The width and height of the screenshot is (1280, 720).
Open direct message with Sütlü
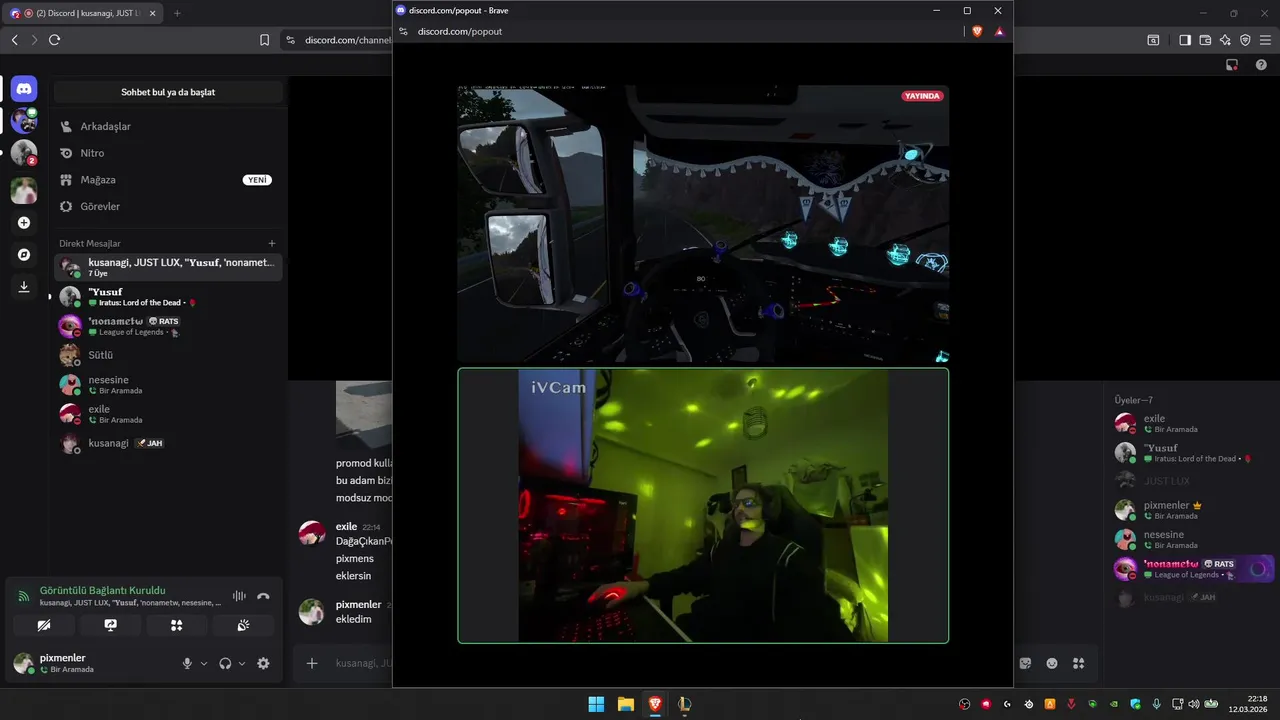168,355
